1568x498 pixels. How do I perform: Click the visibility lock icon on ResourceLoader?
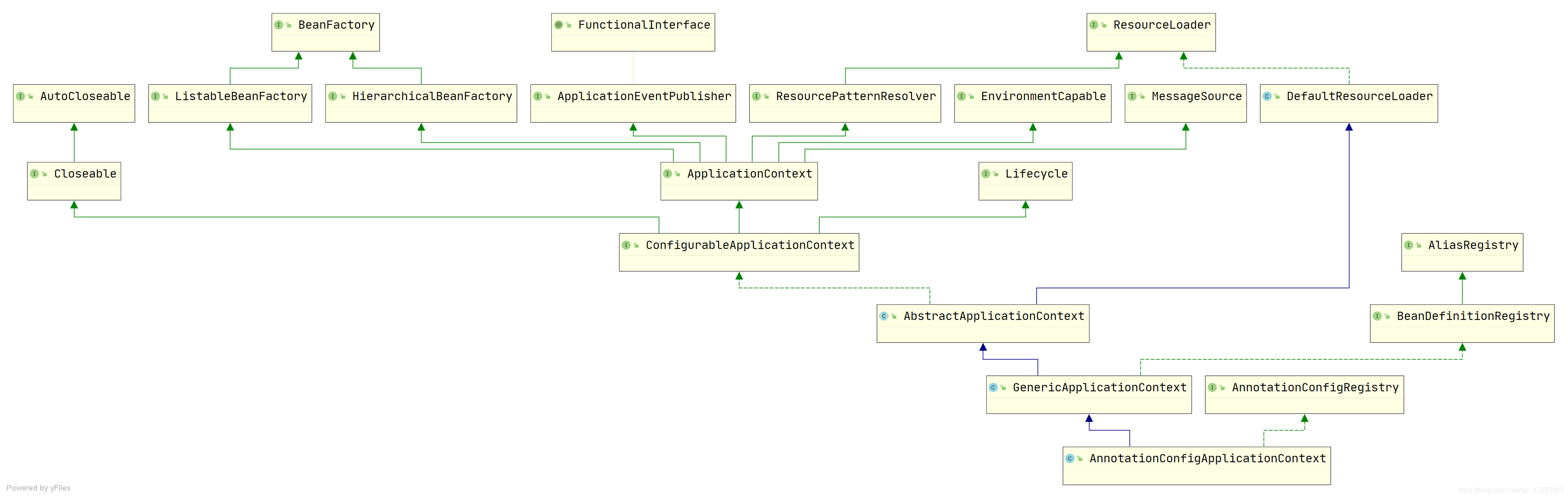[x=1103, y=25]
